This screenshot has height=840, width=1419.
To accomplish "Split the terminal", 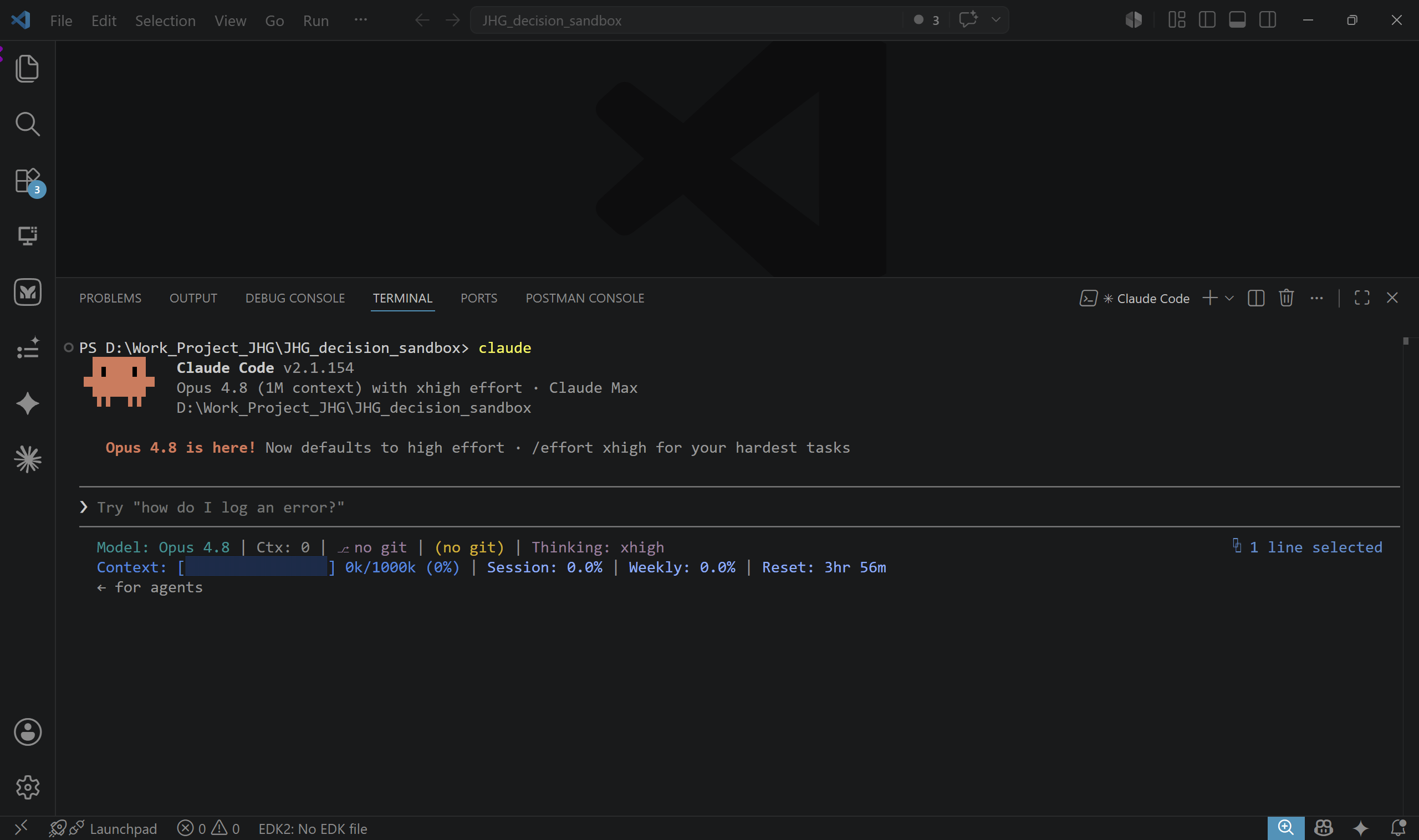I will (1256, 298).
